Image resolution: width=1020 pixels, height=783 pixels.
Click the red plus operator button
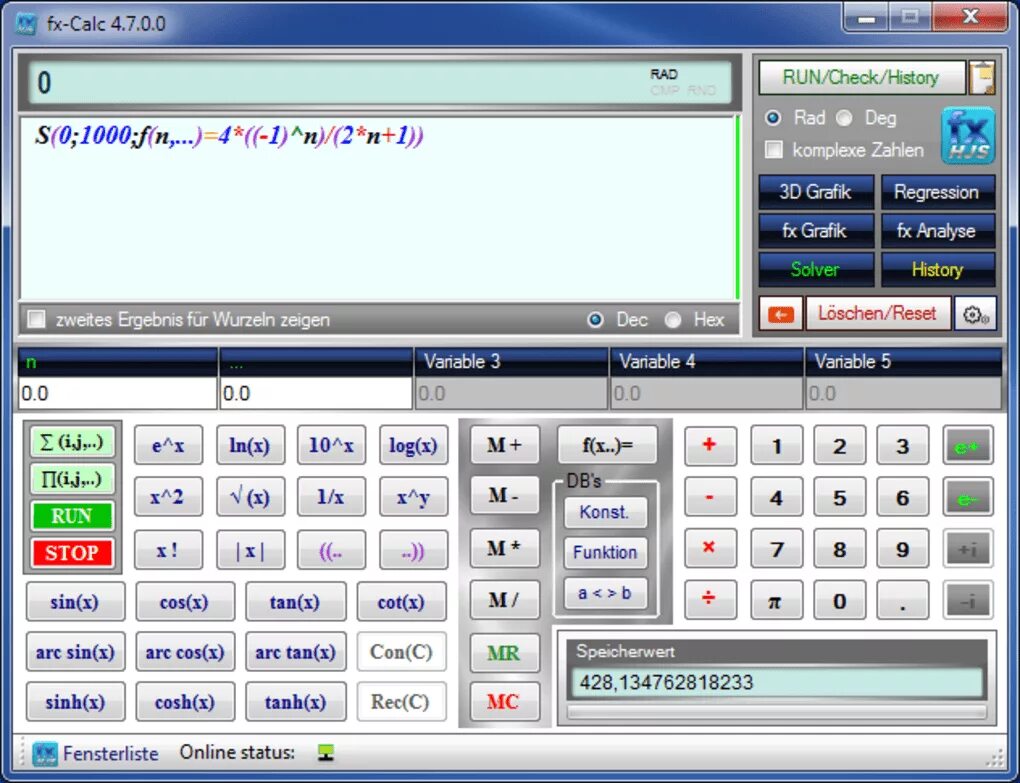[x=710, y=445]
